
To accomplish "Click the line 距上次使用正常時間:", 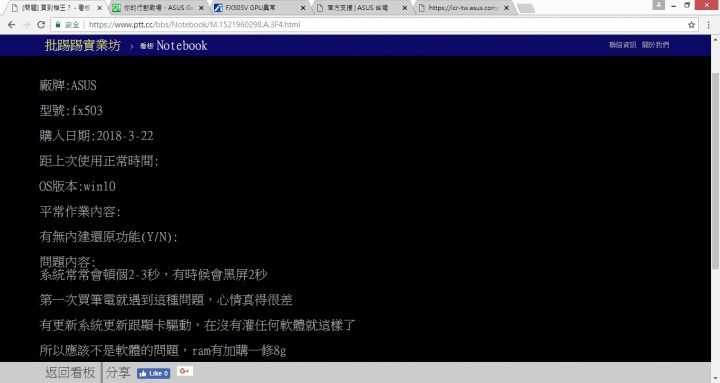I will 99,161.
